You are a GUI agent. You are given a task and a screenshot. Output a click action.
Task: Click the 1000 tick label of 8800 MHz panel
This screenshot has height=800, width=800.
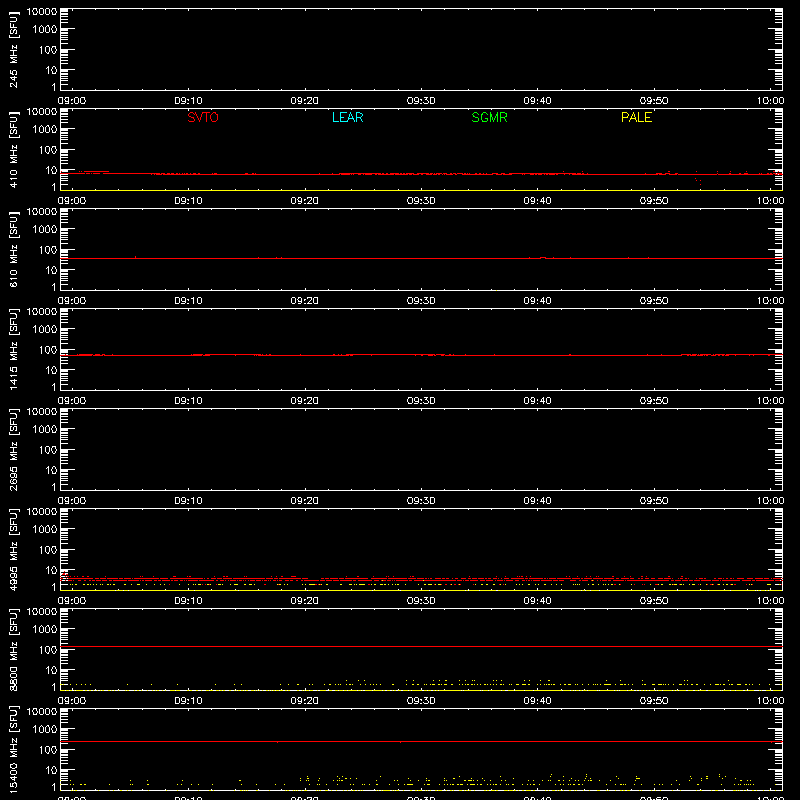pos(45,630)
